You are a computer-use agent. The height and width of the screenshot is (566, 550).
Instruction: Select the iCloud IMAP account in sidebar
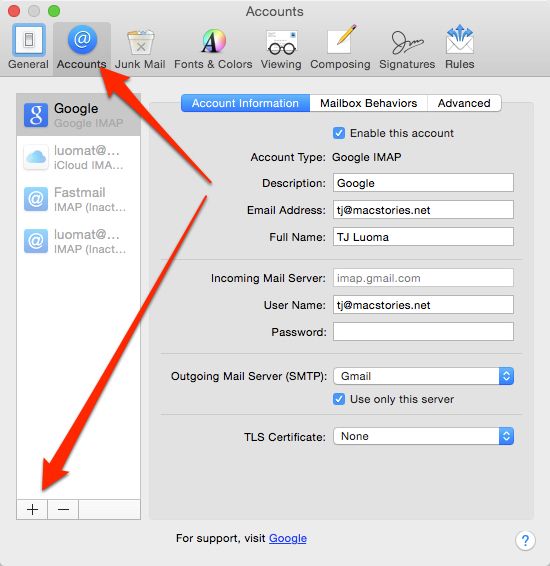(x=78, y=157)
